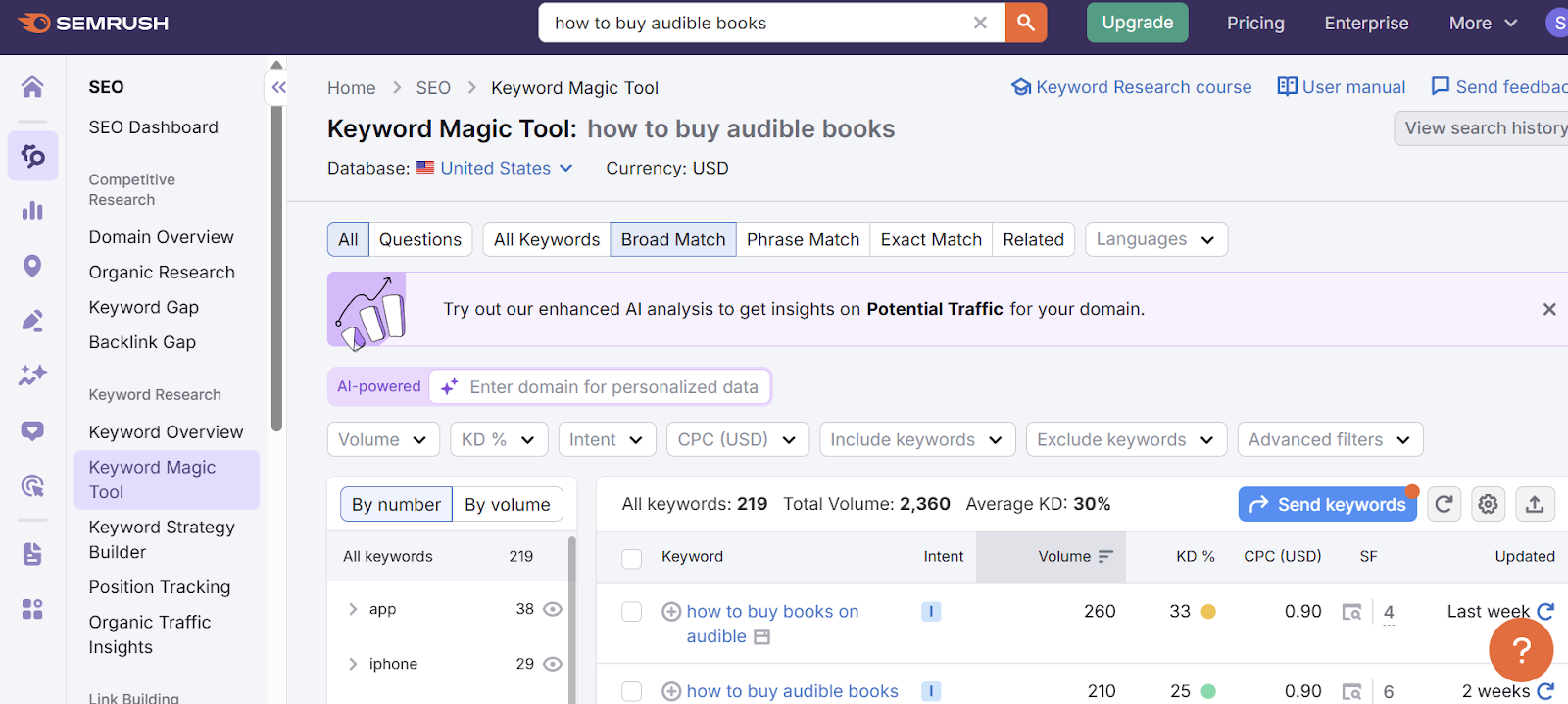Switch grouping to By volume

(508, 504)
